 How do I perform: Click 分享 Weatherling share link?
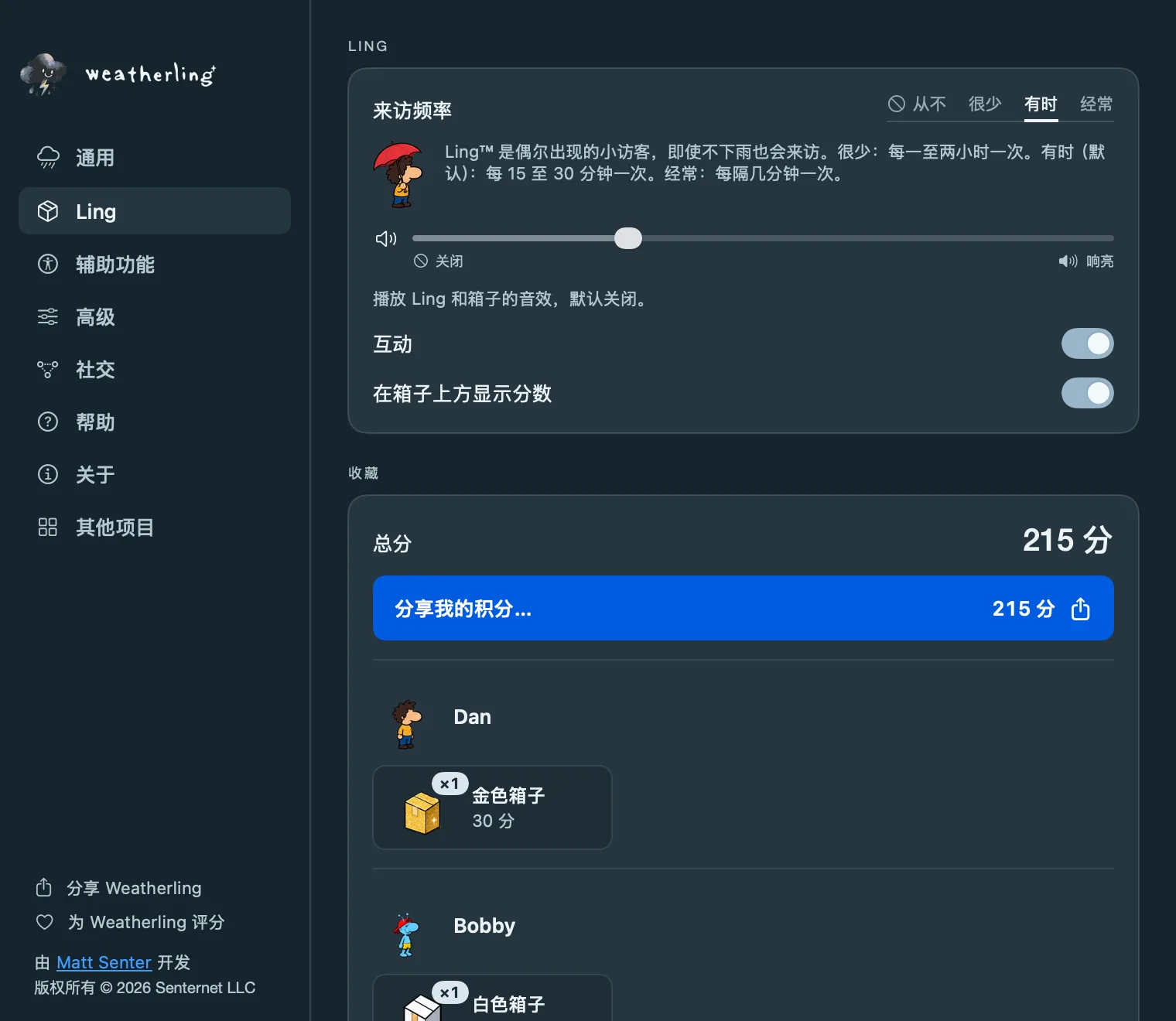pos(118,888)
